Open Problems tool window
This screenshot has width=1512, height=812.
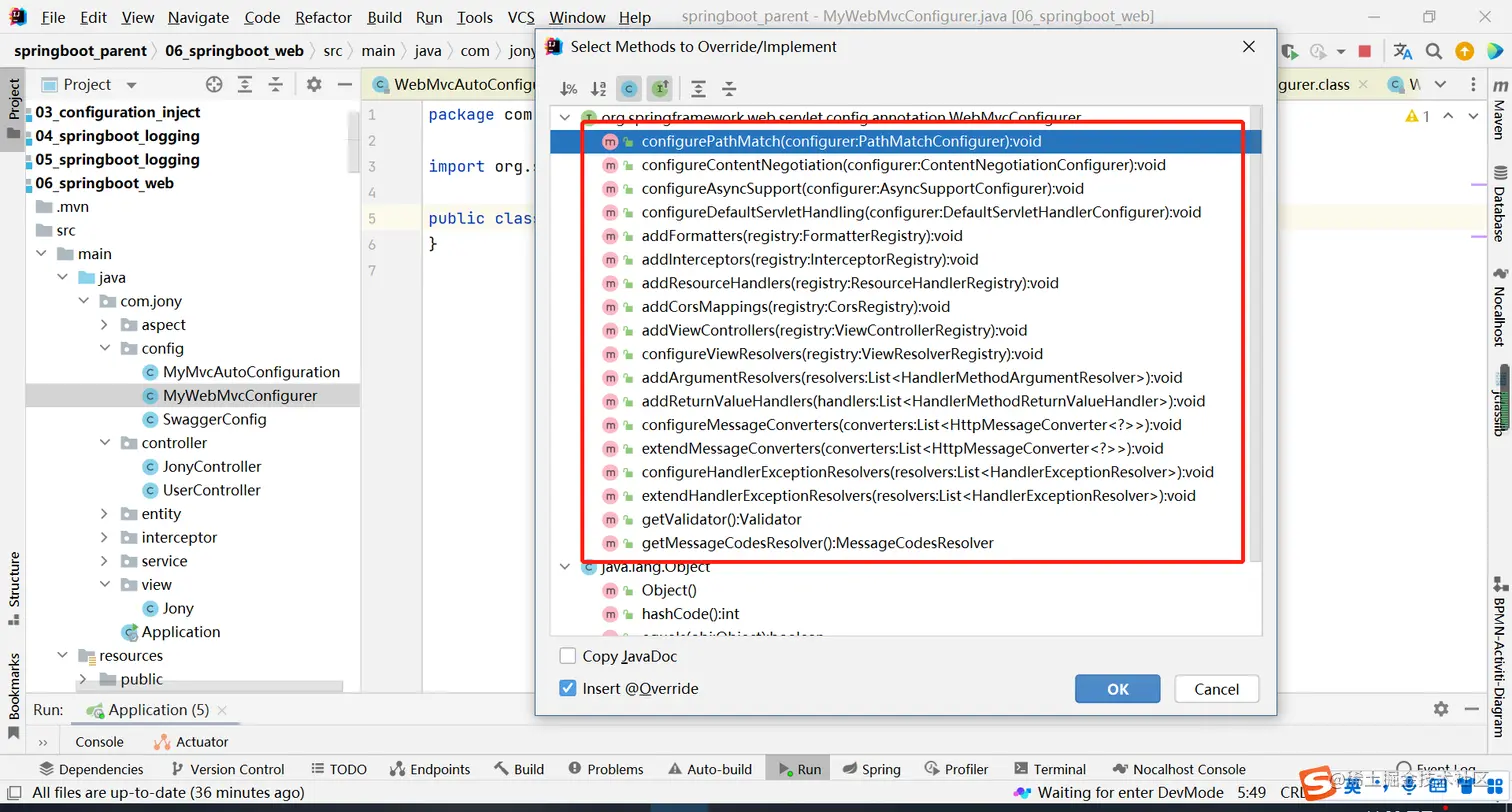pos(605,769)
